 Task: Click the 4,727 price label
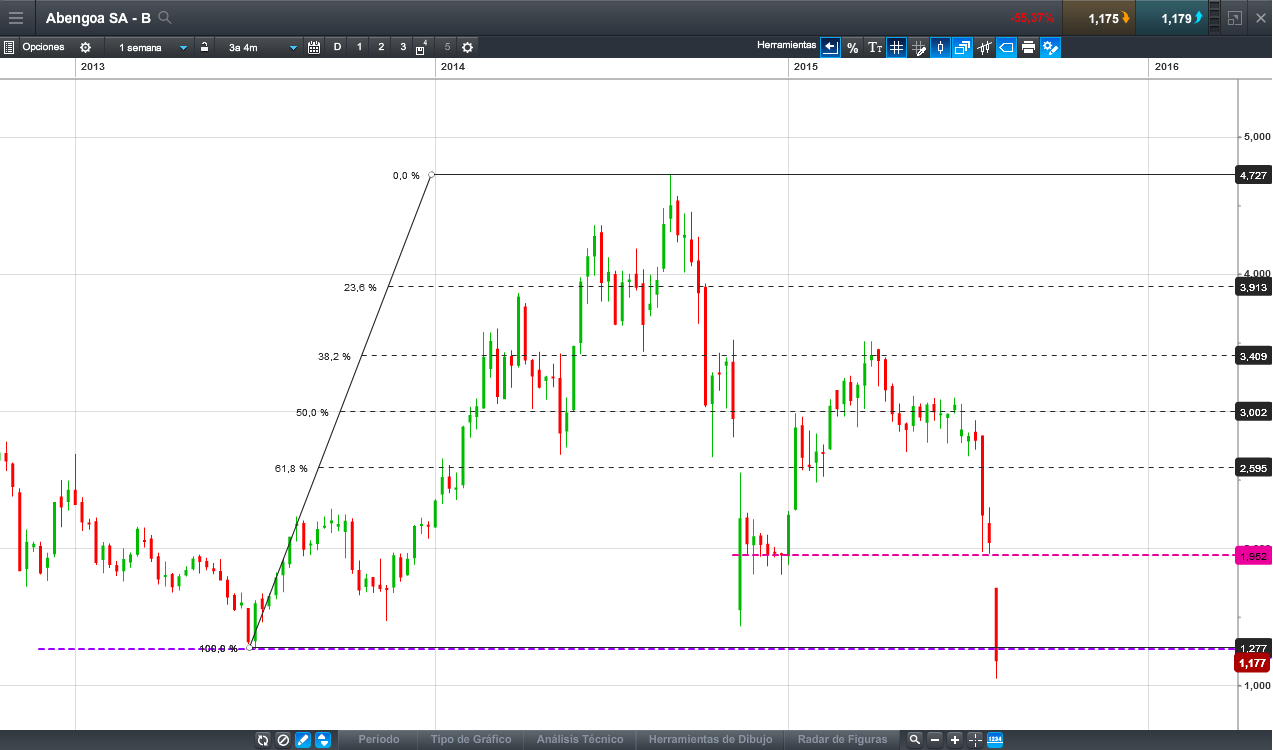(1254, 175)
